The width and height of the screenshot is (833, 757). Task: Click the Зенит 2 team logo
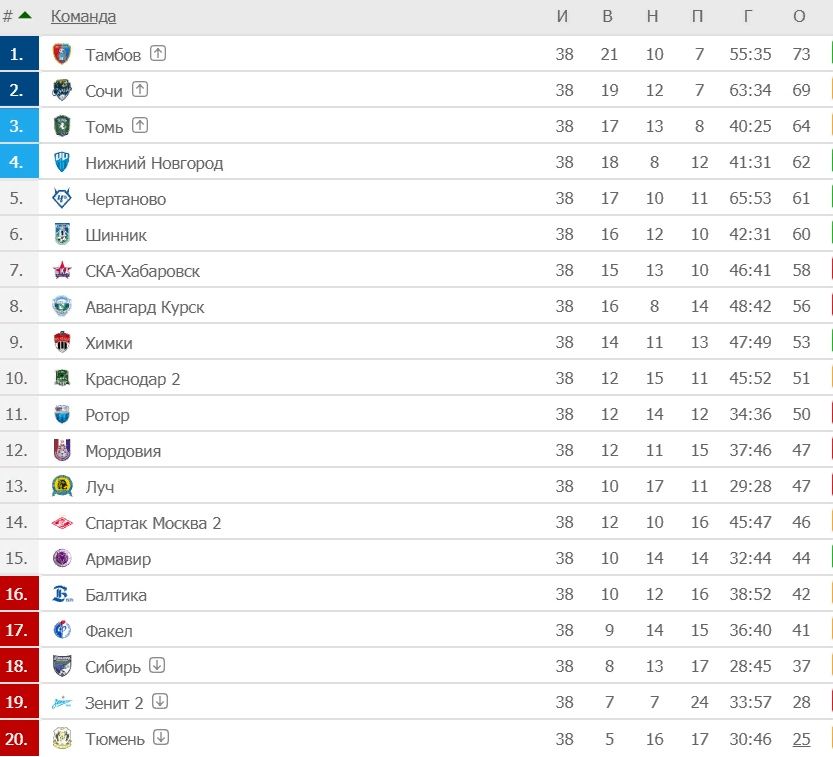point(62,702)
